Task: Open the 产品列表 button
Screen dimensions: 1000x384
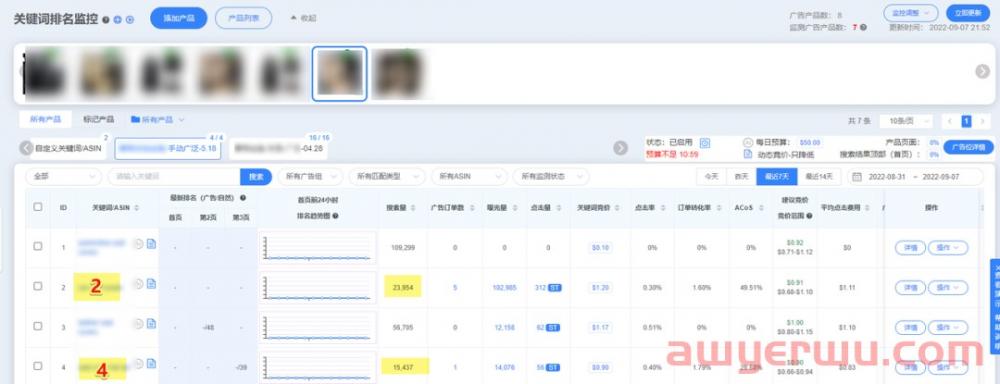Action: 244,18
